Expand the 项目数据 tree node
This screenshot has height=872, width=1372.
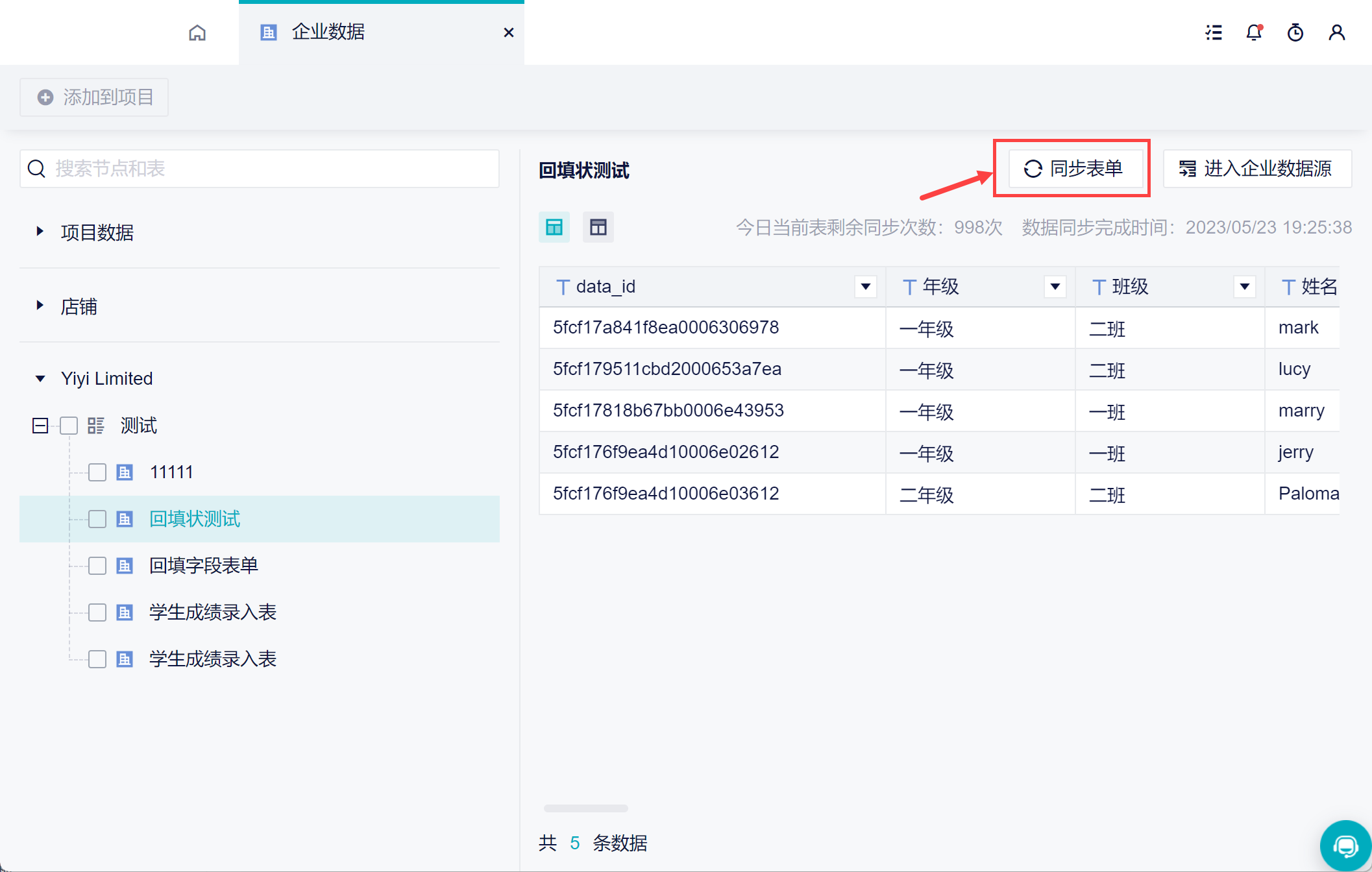click(40, 232)
